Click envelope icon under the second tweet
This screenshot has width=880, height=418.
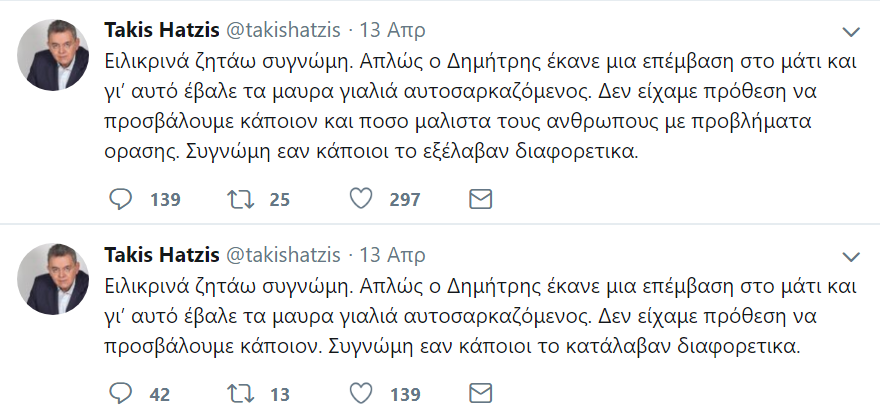click(481, 393)
